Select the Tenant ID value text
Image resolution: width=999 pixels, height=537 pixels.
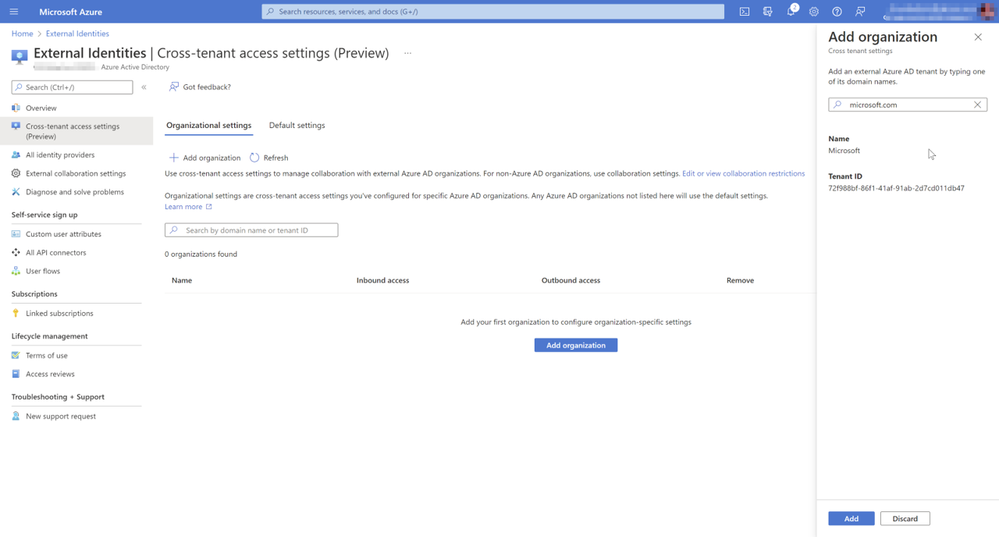pyautogui.click(x=896, y=188)
